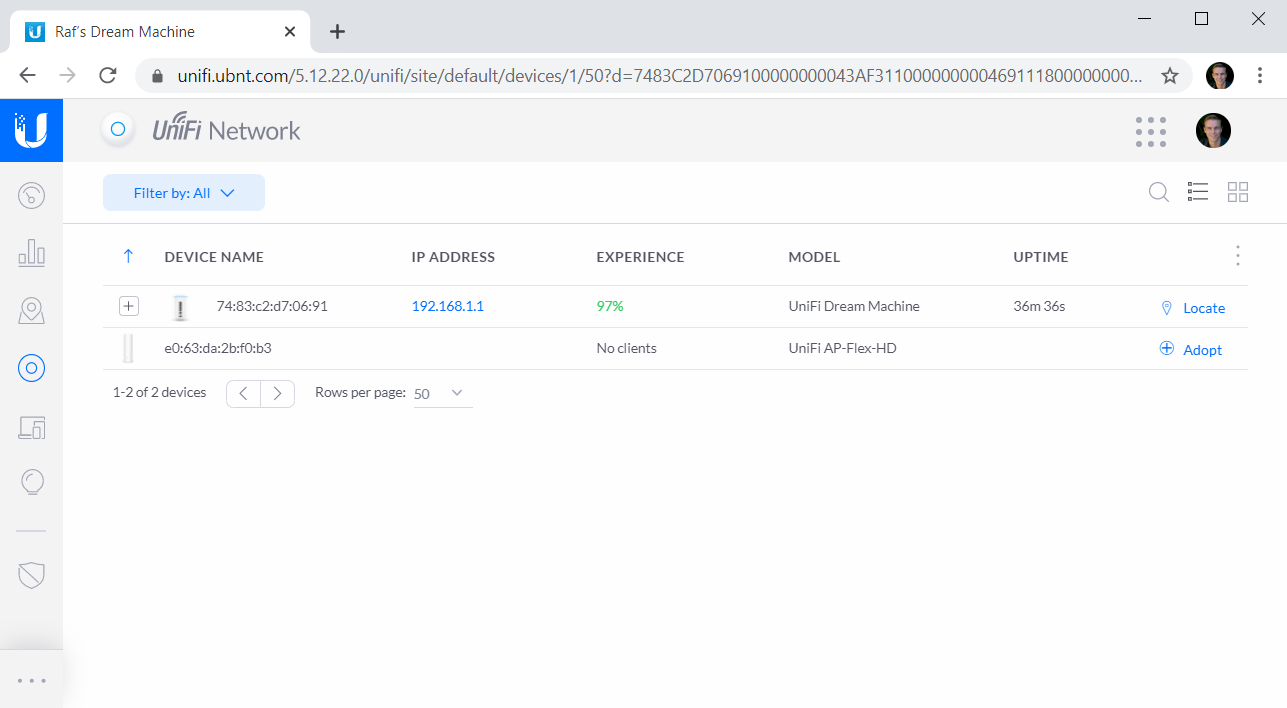Sort by Uptime column header
The width and height of the screenshot is (1287, 708).
1041,257
